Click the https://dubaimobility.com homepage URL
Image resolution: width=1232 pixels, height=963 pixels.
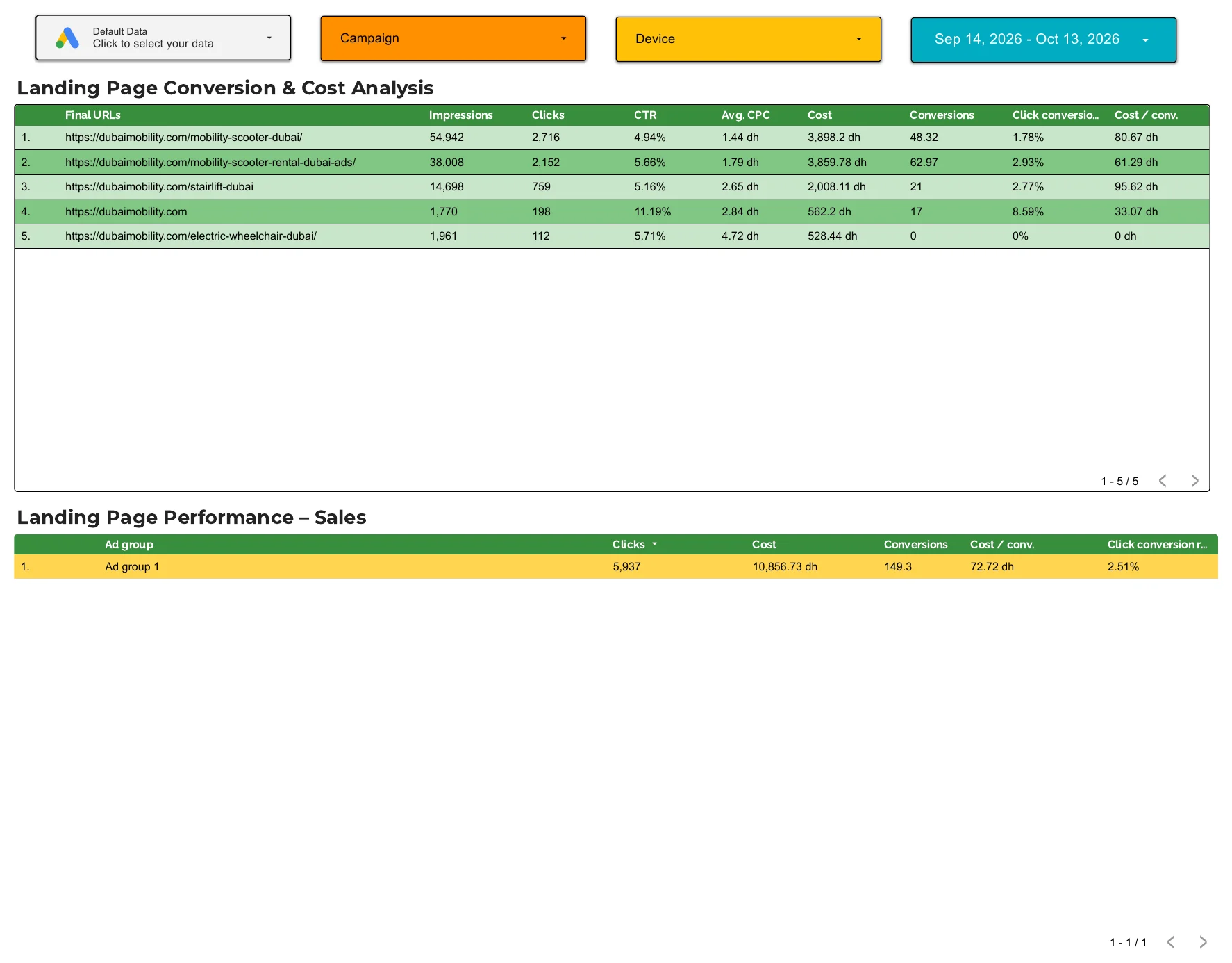[126, 212]
